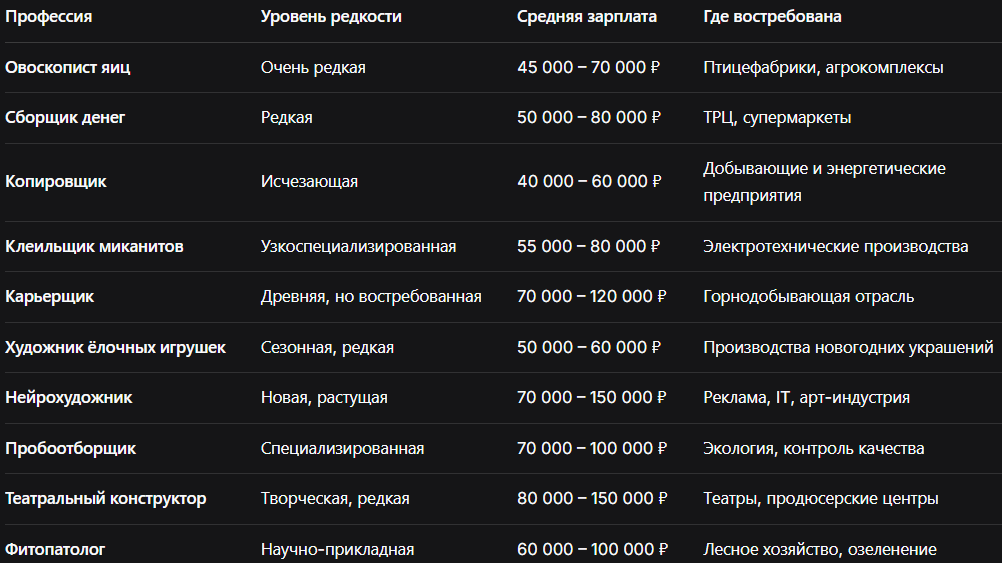Select 'Театральный конструктор' profession cell

point(105,499)
